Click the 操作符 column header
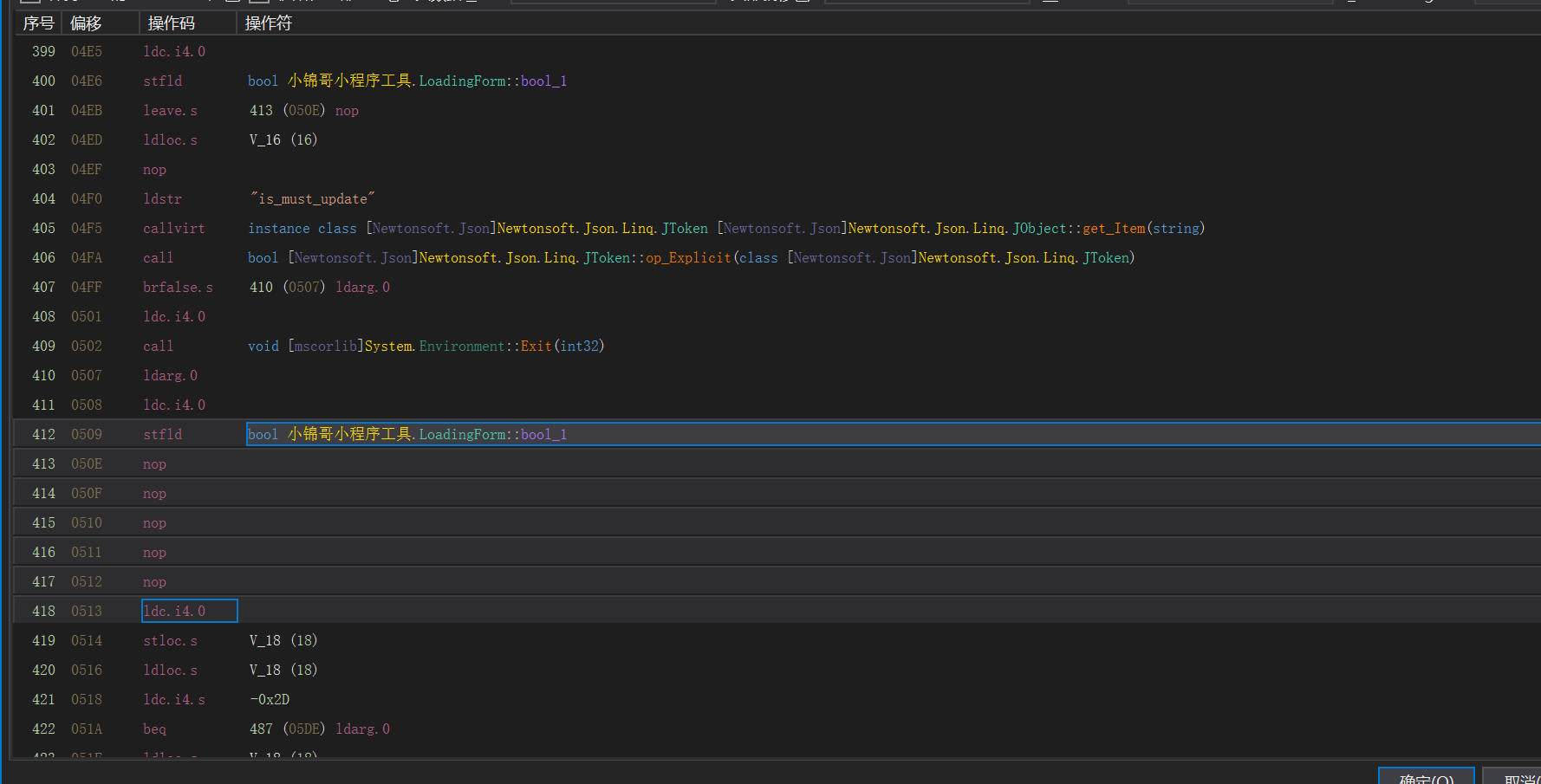This screenshot has width=1541, height=784. pos(269,23)
